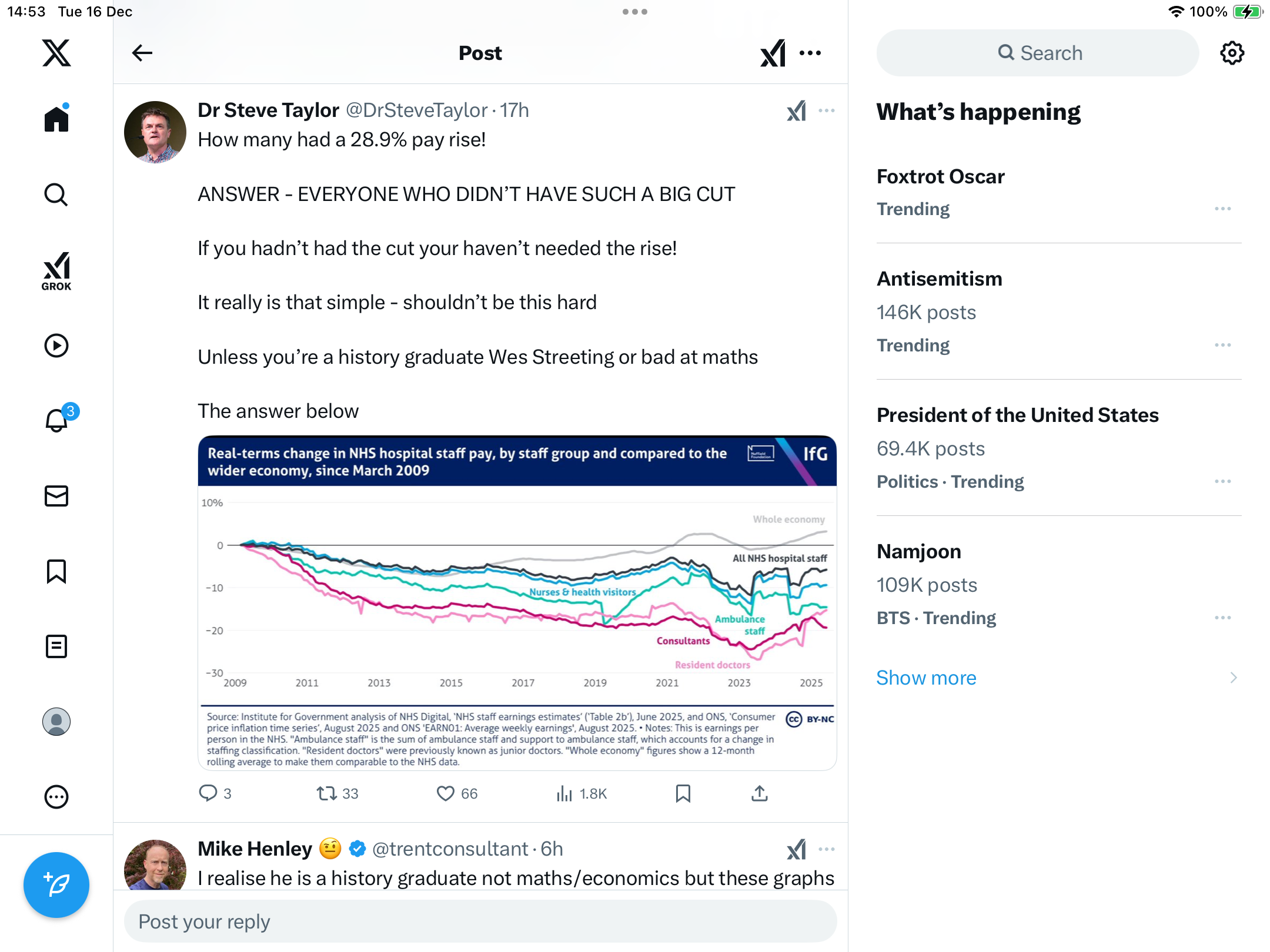Open more options on Dr Steve Taylor's post

[826, 110]
